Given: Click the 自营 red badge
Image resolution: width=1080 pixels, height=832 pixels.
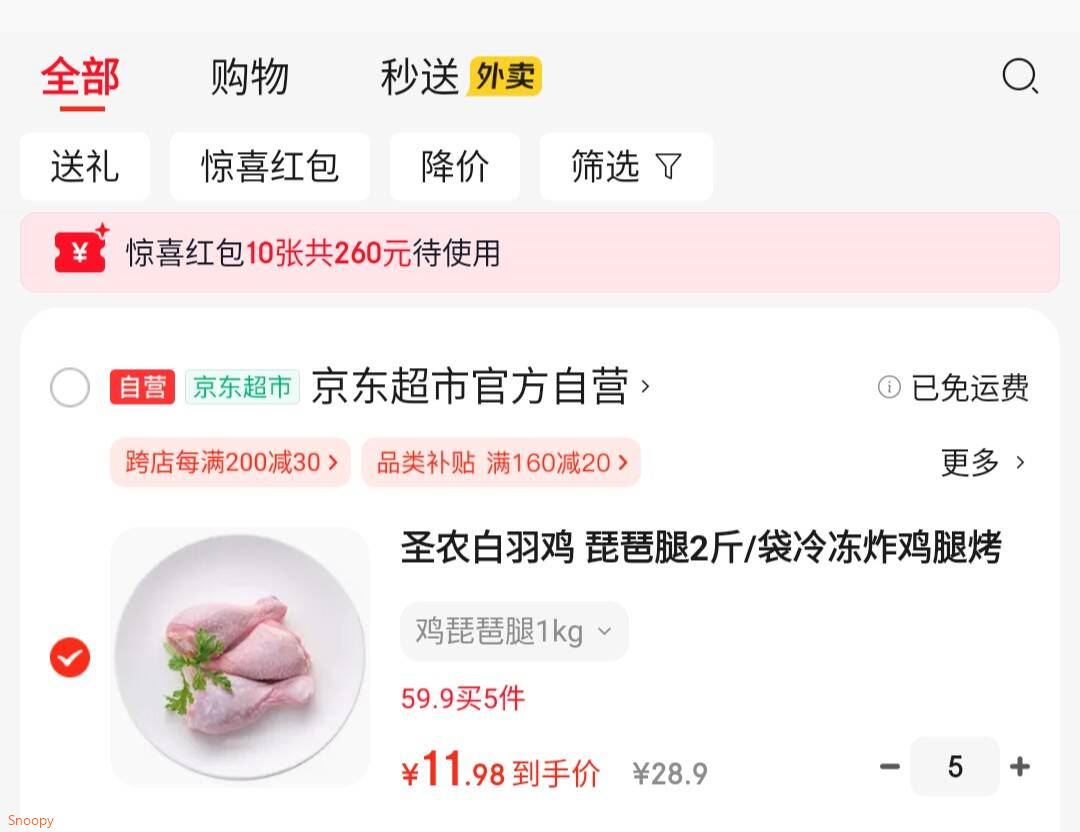Looking at the screenshot, I should (142, 387).
